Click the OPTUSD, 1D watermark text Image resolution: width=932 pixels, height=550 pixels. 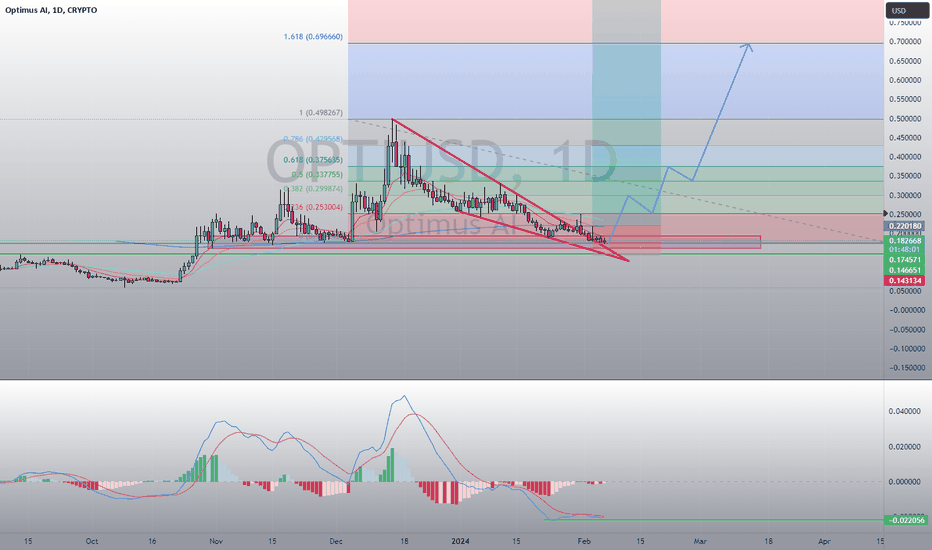(441, 161)
